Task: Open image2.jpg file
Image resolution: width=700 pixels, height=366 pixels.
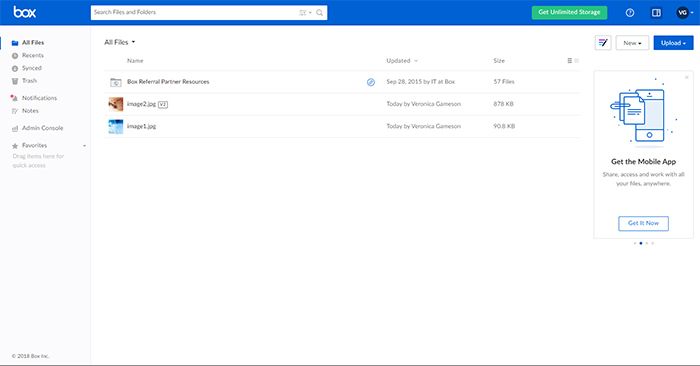Action: (x=142, y=104)
